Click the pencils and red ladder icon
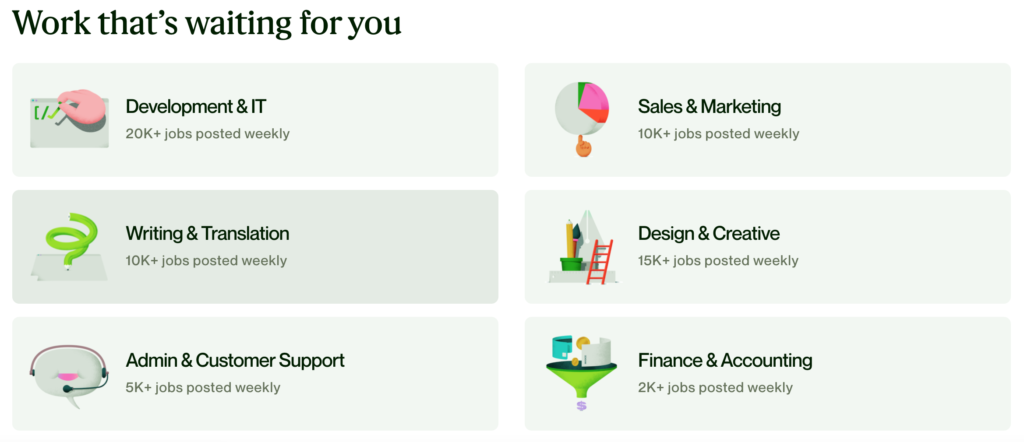Image resolution: width=1024 pixels, height=442 pixels. coord(582,247)
